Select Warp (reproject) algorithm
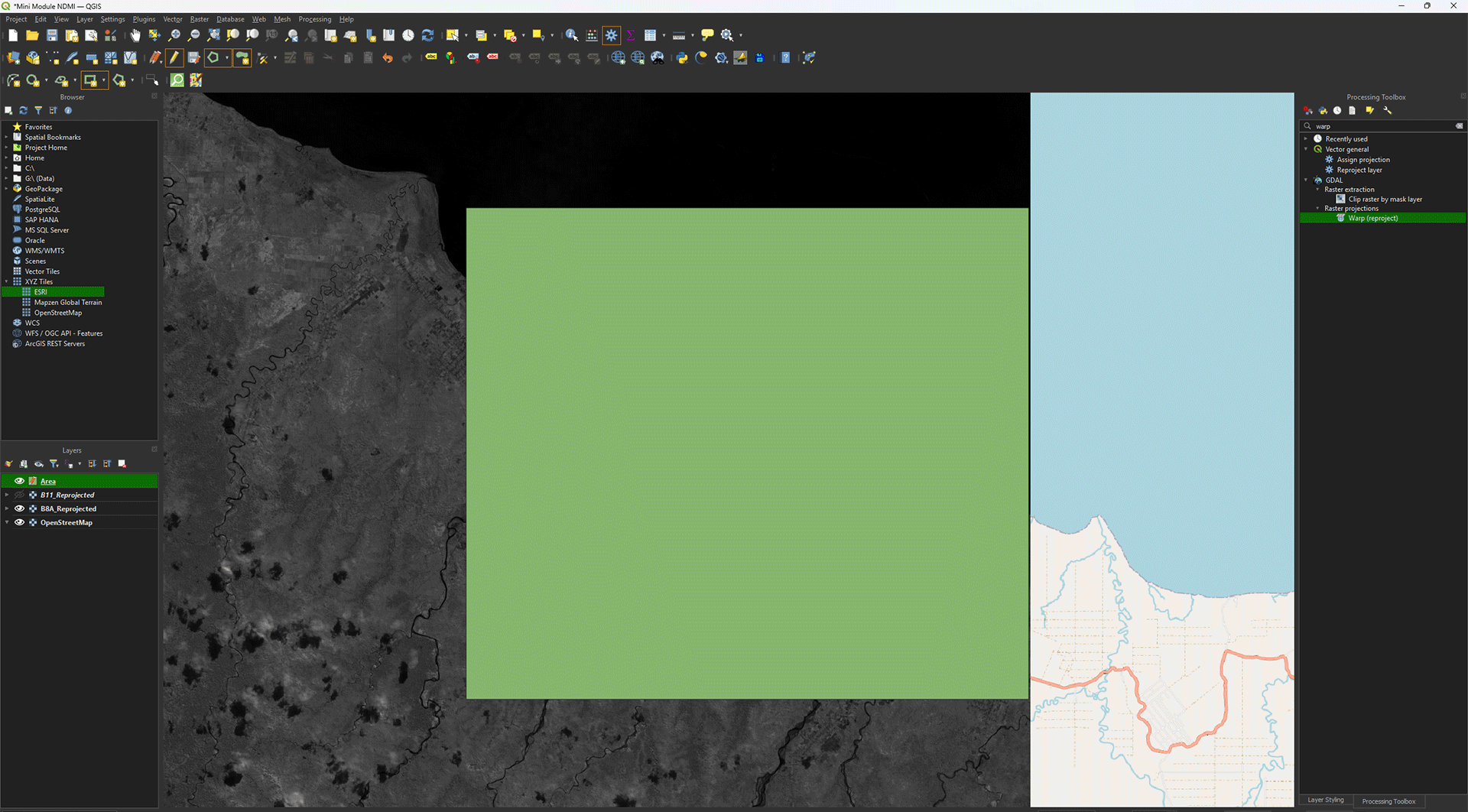1468x812 pixels. [x=1372, y=219]
